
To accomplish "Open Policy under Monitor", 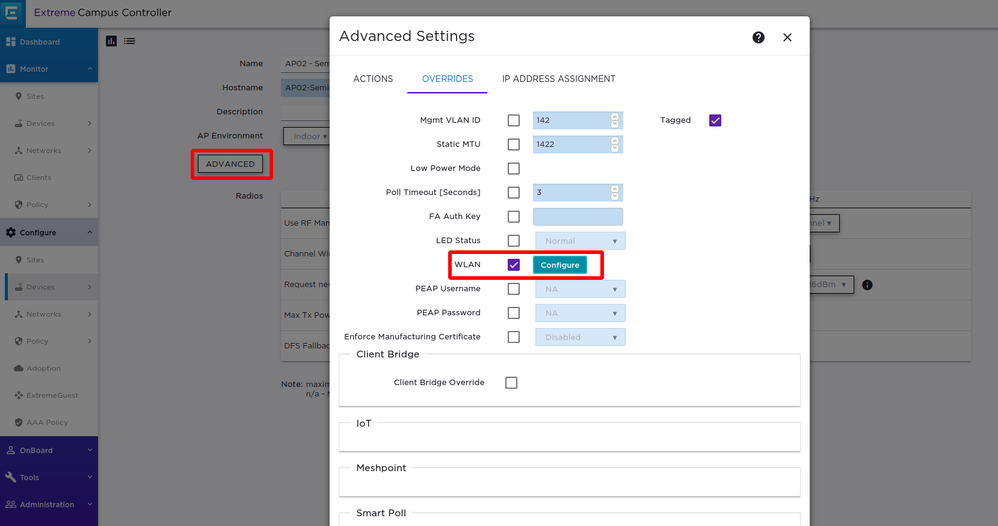I will pos(49,204).
